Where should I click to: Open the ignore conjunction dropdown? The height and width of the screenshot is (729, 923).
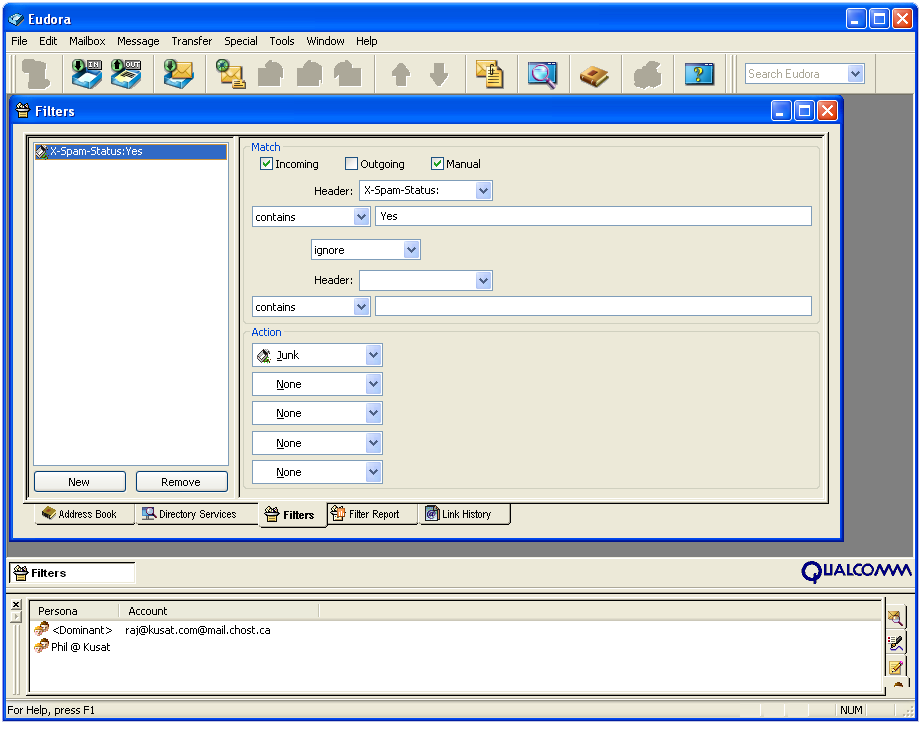(x=411, y=250)
